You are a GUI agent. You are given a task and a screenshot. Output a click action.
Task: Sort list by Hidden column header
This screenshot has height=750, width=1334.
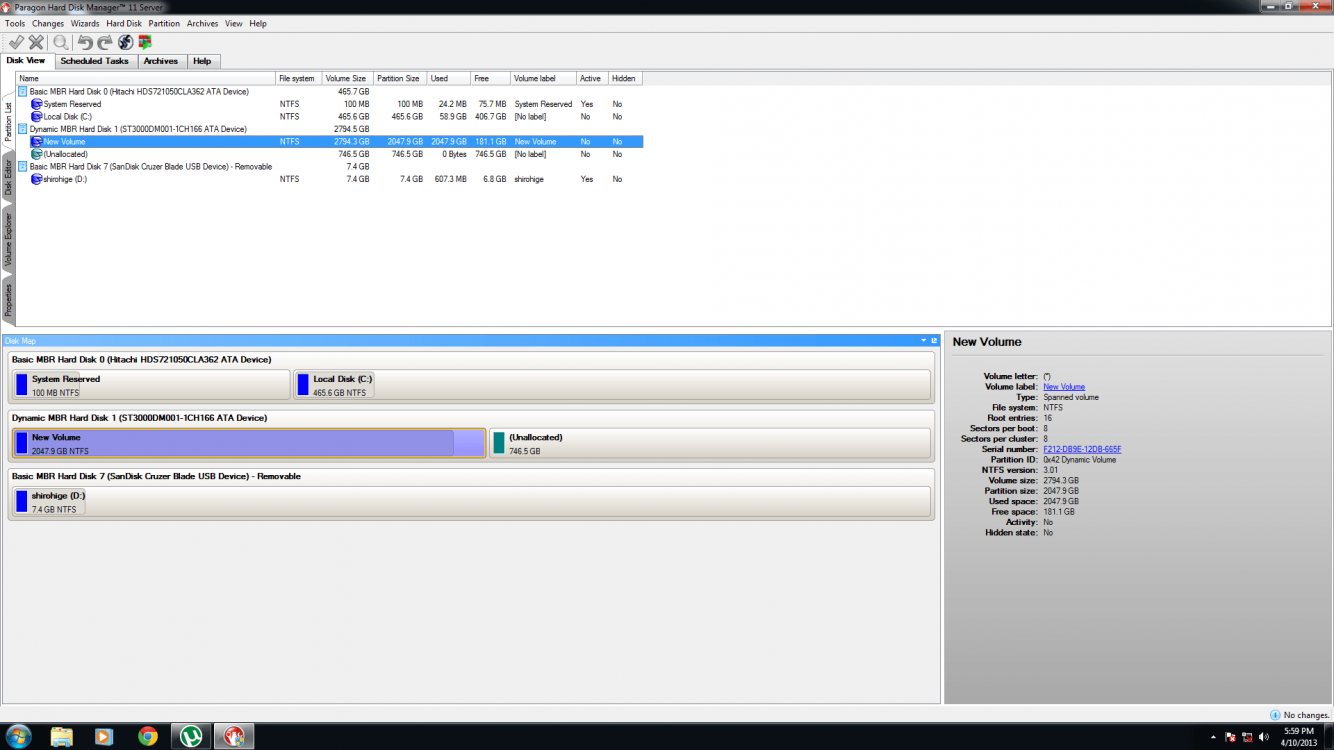[625, 78]
